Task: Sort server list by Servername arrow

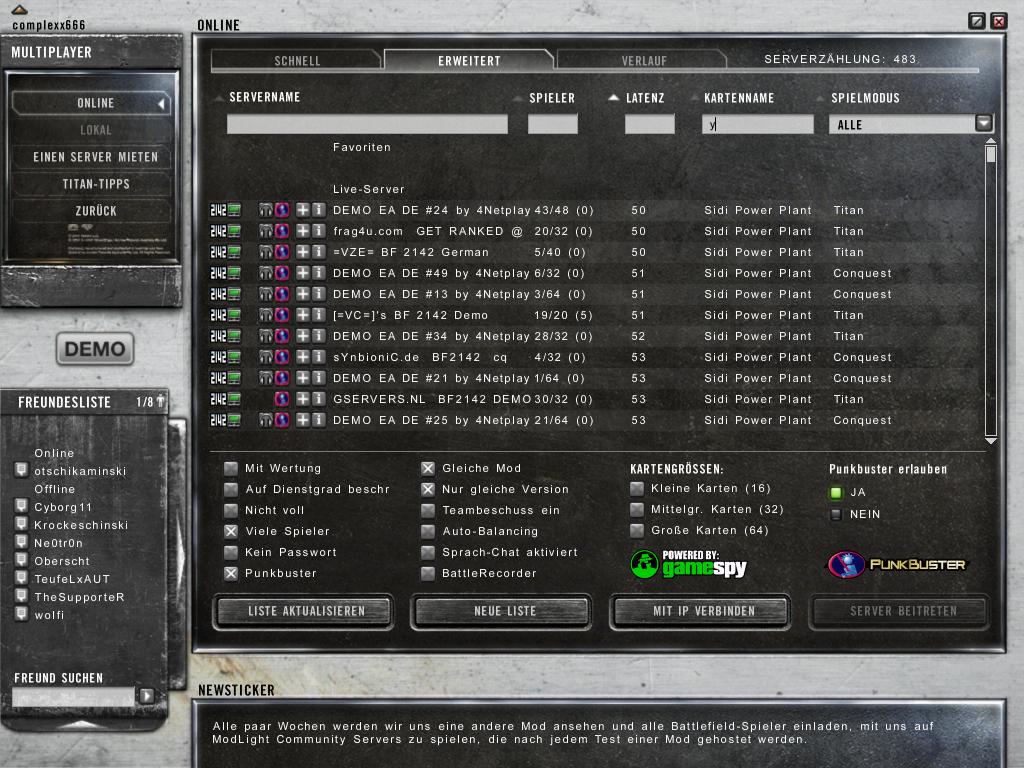Action: [219, 98]
